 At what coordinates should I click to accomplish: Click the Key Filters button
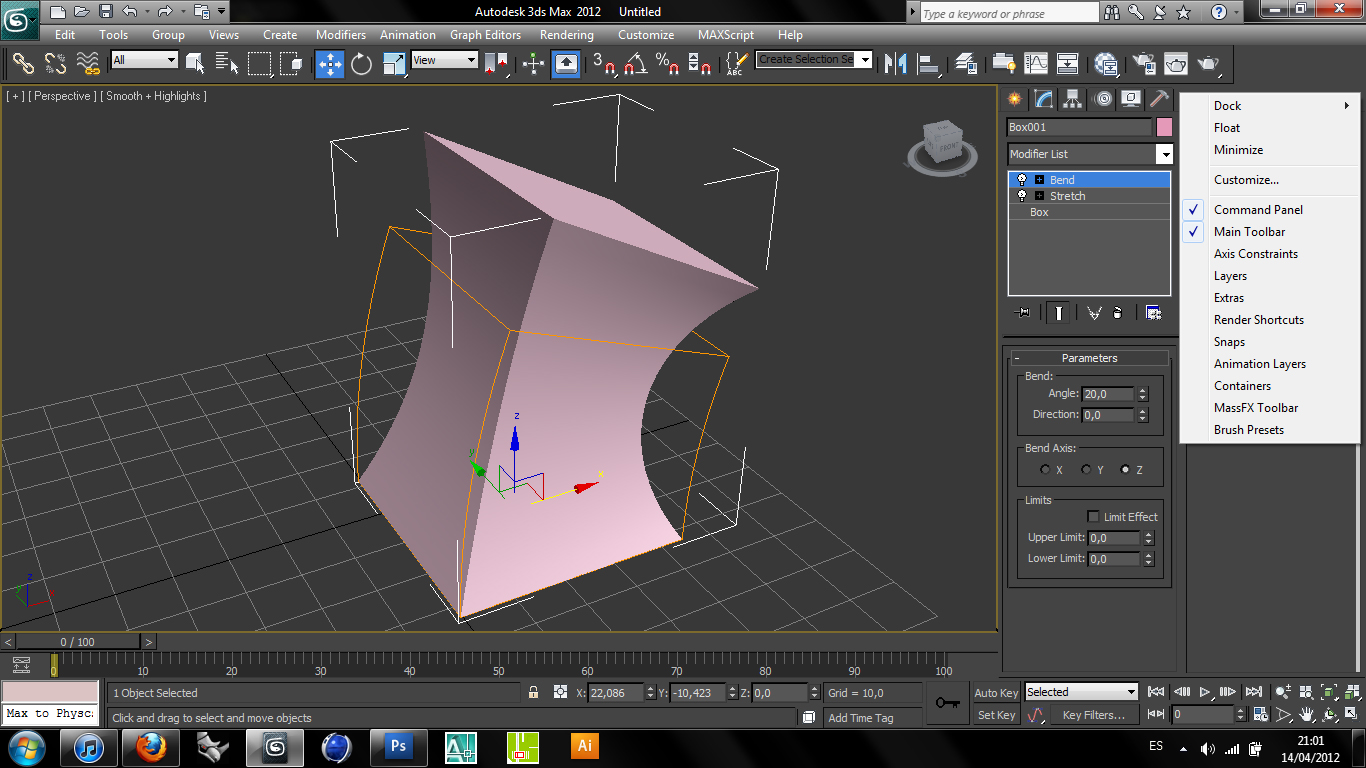pyautogui.click(x=1094, y=714)
